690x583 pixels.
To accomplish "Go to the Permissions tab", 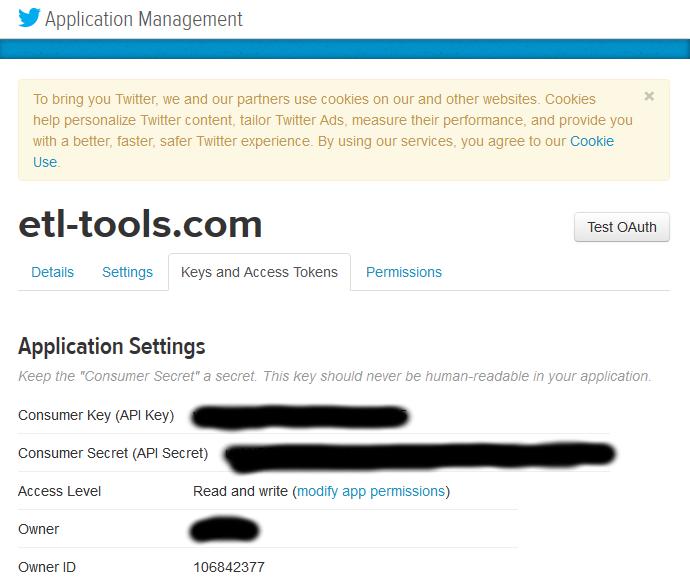I will [404, 272].
